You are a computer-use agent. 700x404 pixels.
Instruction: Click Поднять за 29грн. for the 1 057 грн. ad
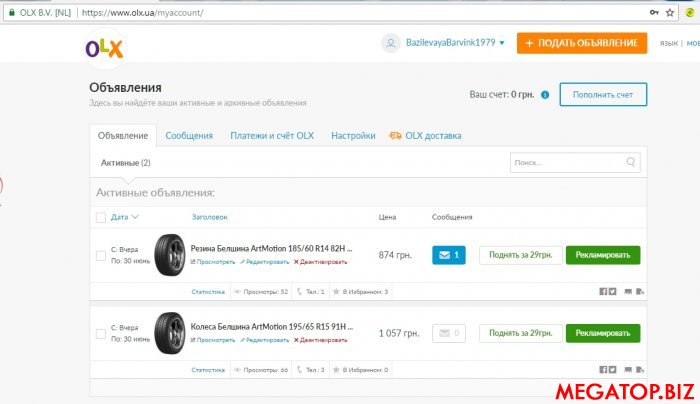pos(521,333)
